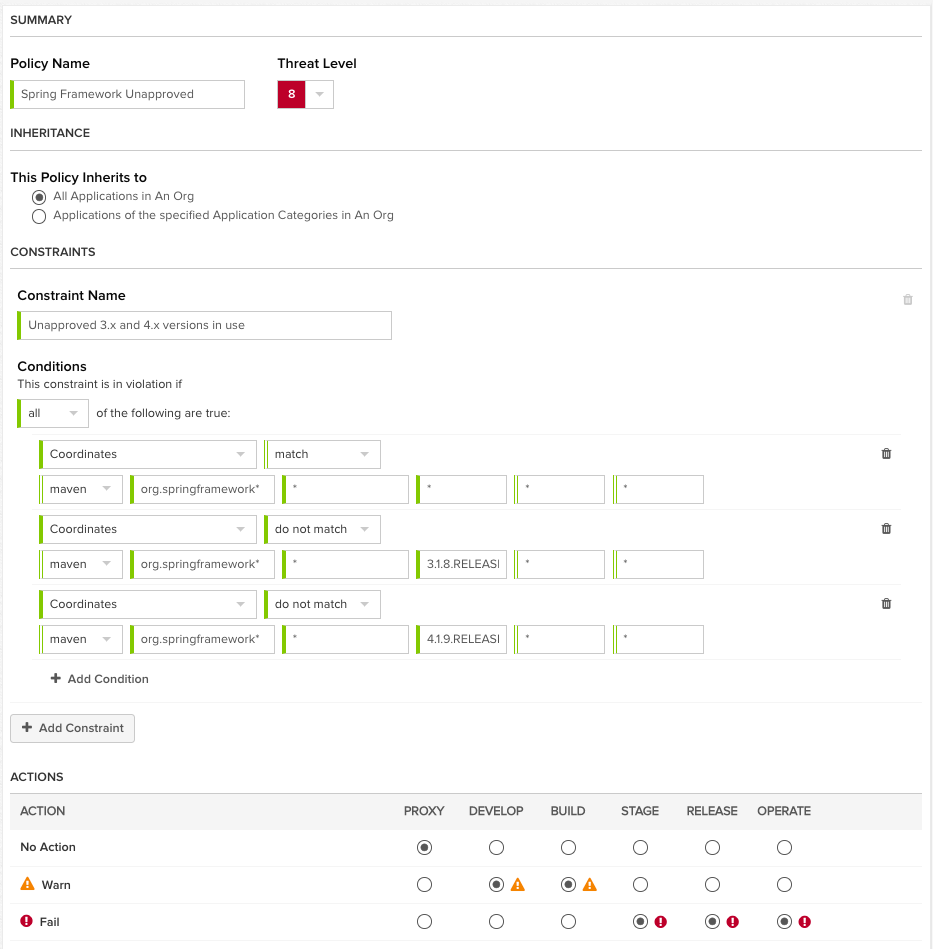Set RELEASE stage to No Action
933x949 pixels.
pyautogui.click(x=712, y=848)
